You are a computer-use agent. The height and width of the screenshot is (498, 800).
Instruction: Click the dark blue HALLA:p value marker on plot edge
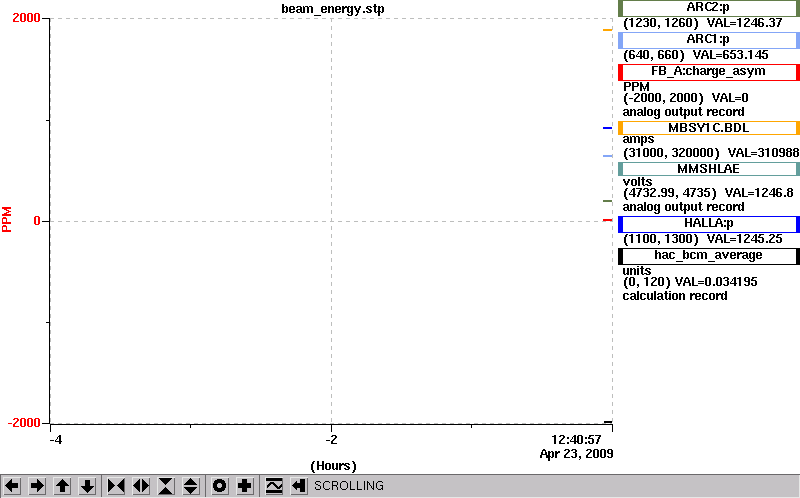point(607,128)
